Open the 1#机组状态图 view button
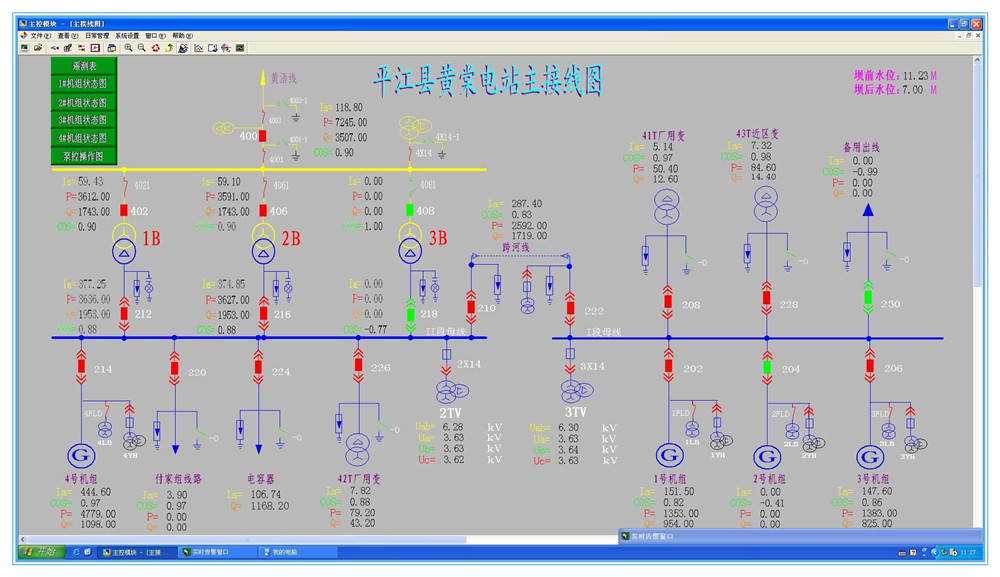1000x577 pixels. point(84,84)
